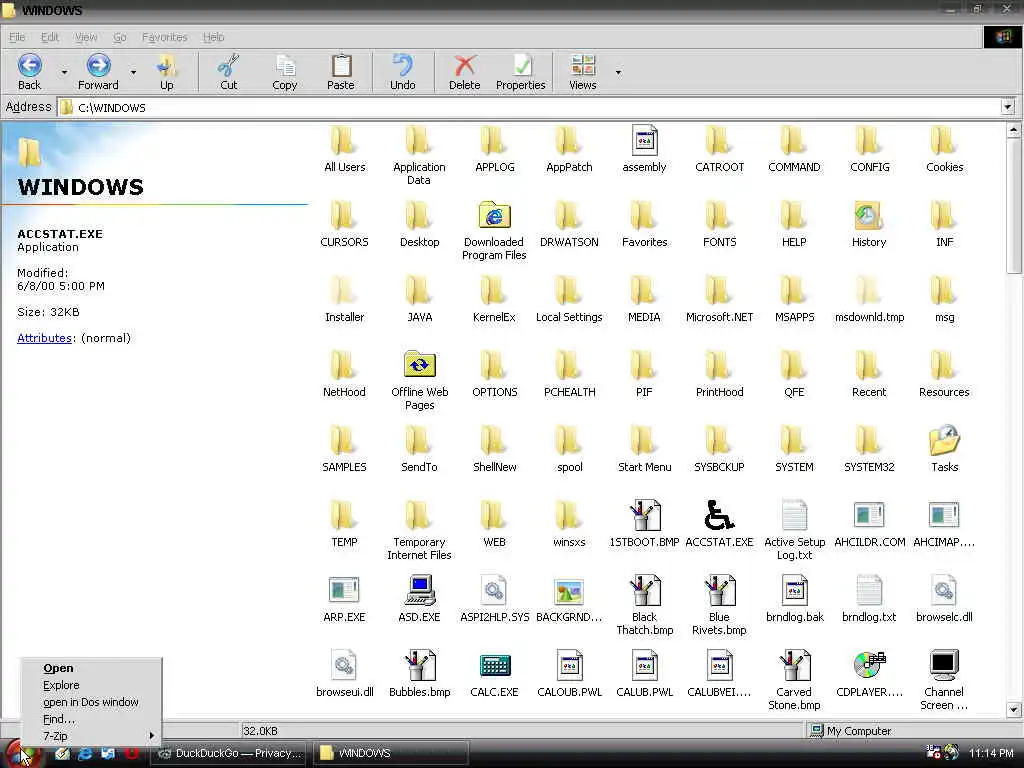Expand the Forward history dropdown arrow

pyautogui.click(x=133, y=72)
